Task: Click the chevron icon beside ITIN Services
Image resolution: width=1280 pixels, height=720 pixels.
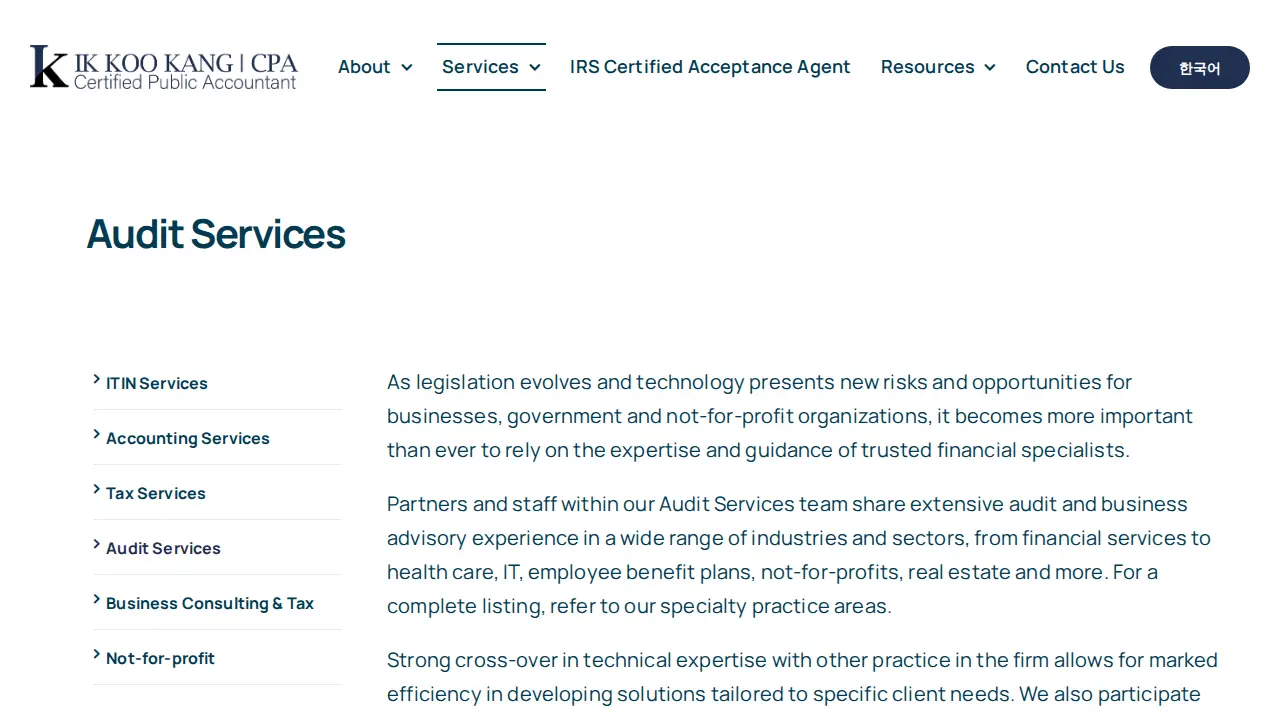Action: (x=97, y=379)
